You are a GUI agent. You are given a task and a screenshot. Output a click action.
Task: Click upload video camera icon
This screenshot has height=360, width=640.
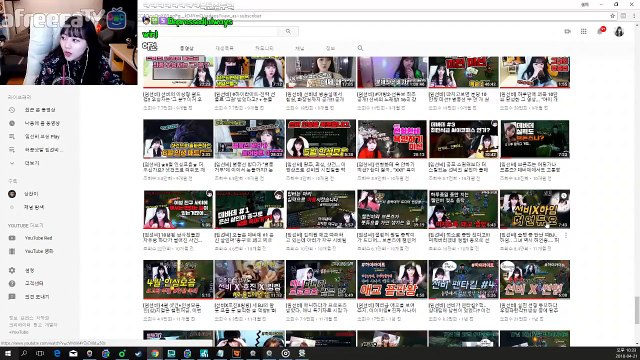567,31
